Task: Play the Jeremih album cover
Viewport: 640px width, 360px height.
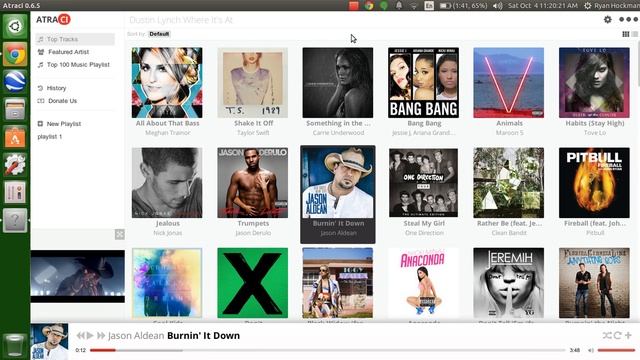Action: pos(509,283)
